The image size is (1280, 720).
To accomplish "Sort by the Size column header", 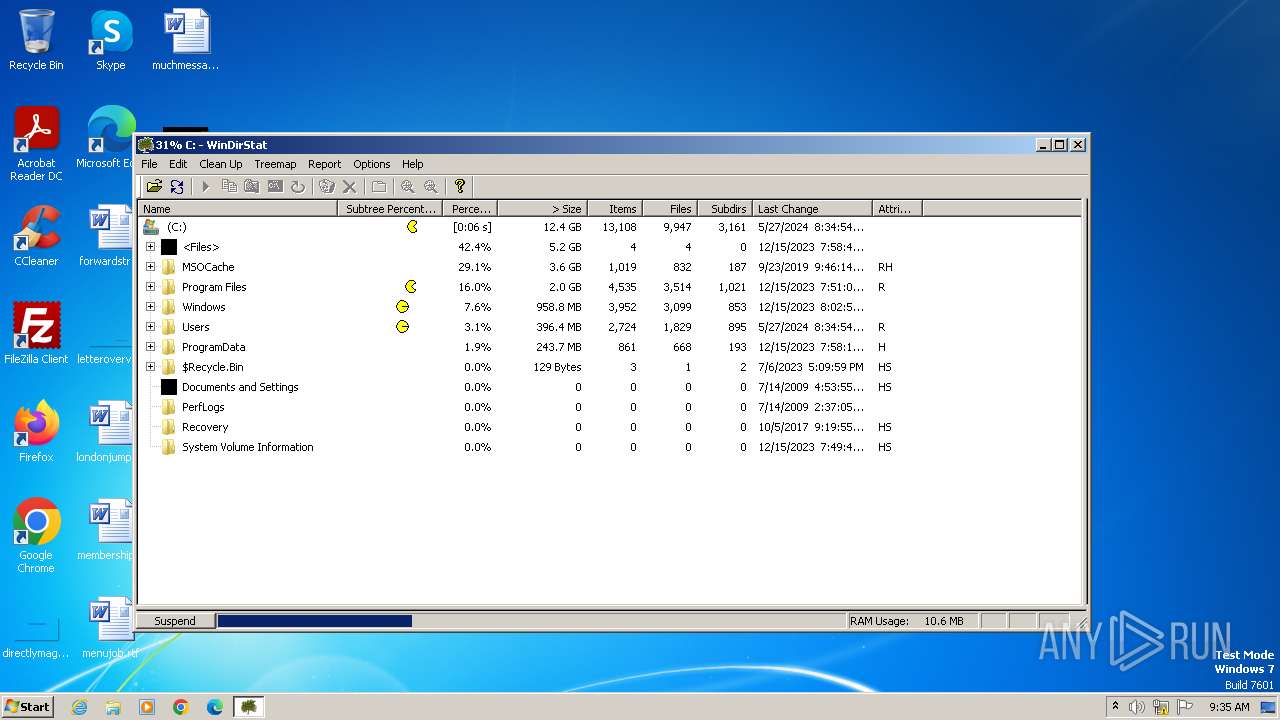I will coord(542,209).
